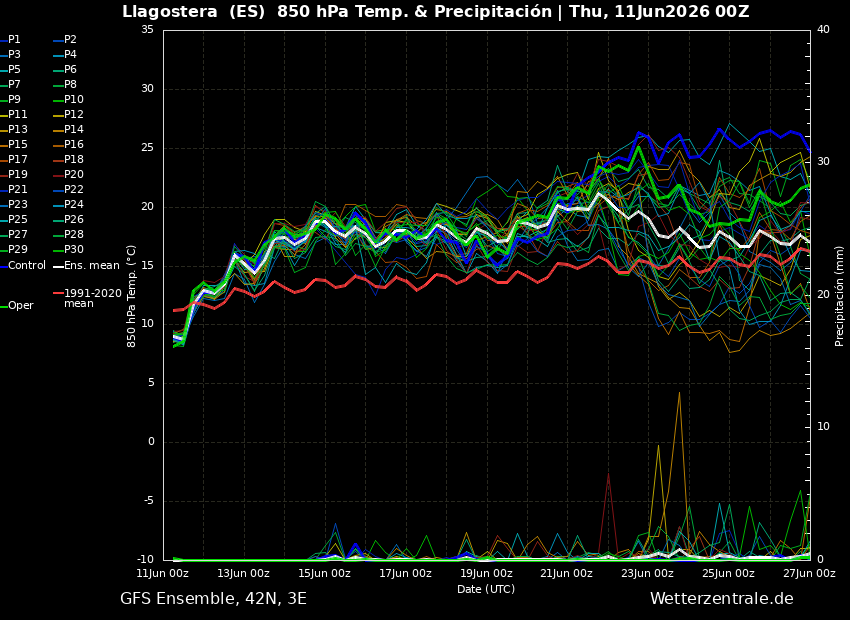Click the '17Jun 00z' date tick label
This screenshot has width=850, height=620.
(405, 573)
